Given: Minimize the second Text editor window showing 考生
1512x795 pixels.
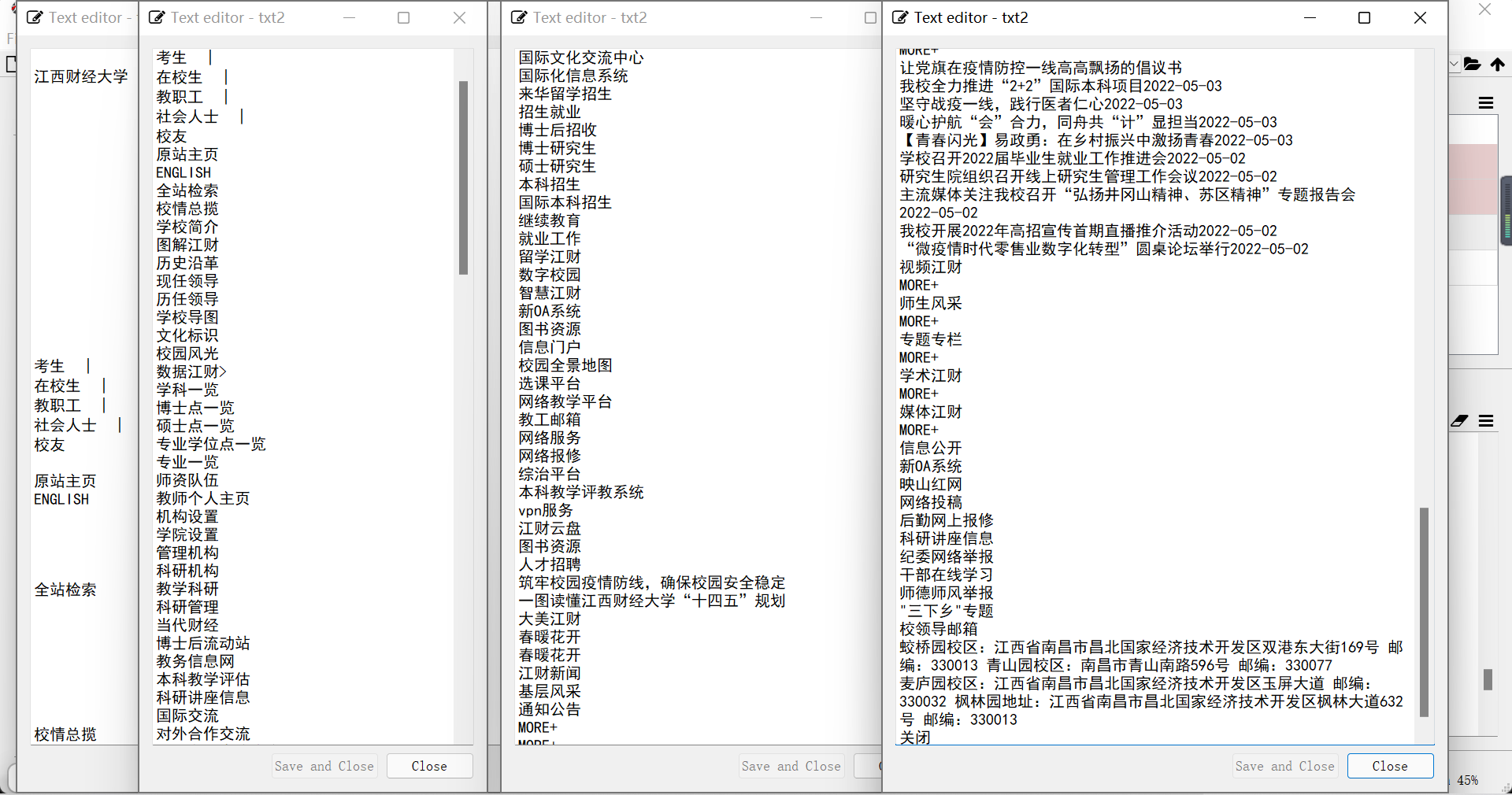Looking at the screenshot, I should tap(350, 17).
